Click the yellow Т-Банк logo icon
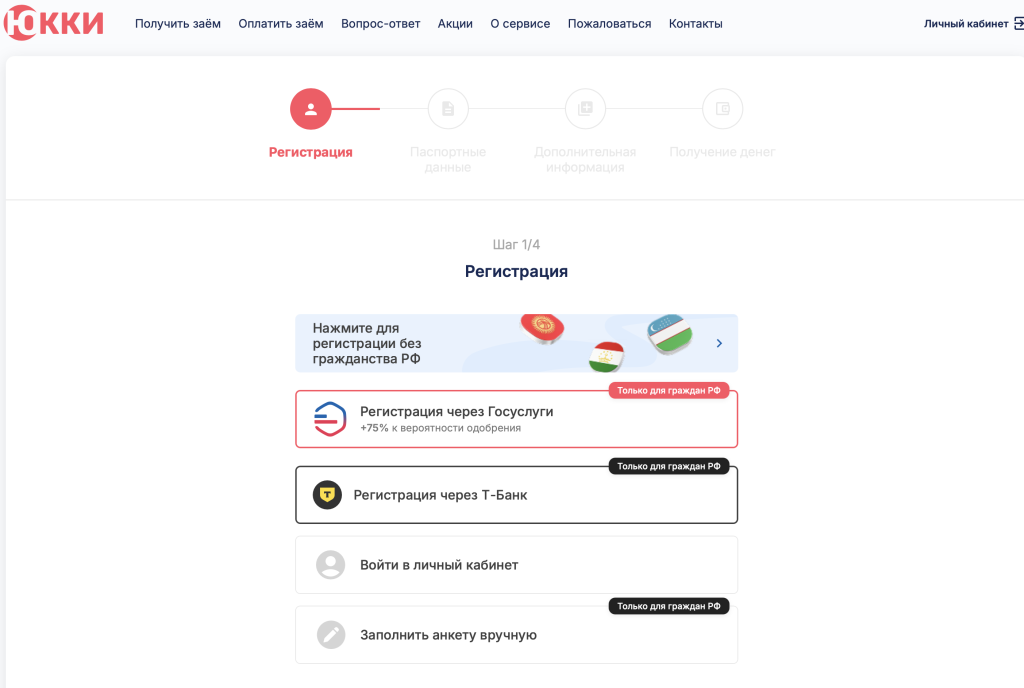Viewport: 1024px width, 688px height. pyautogui.click(x=327, y=495)
